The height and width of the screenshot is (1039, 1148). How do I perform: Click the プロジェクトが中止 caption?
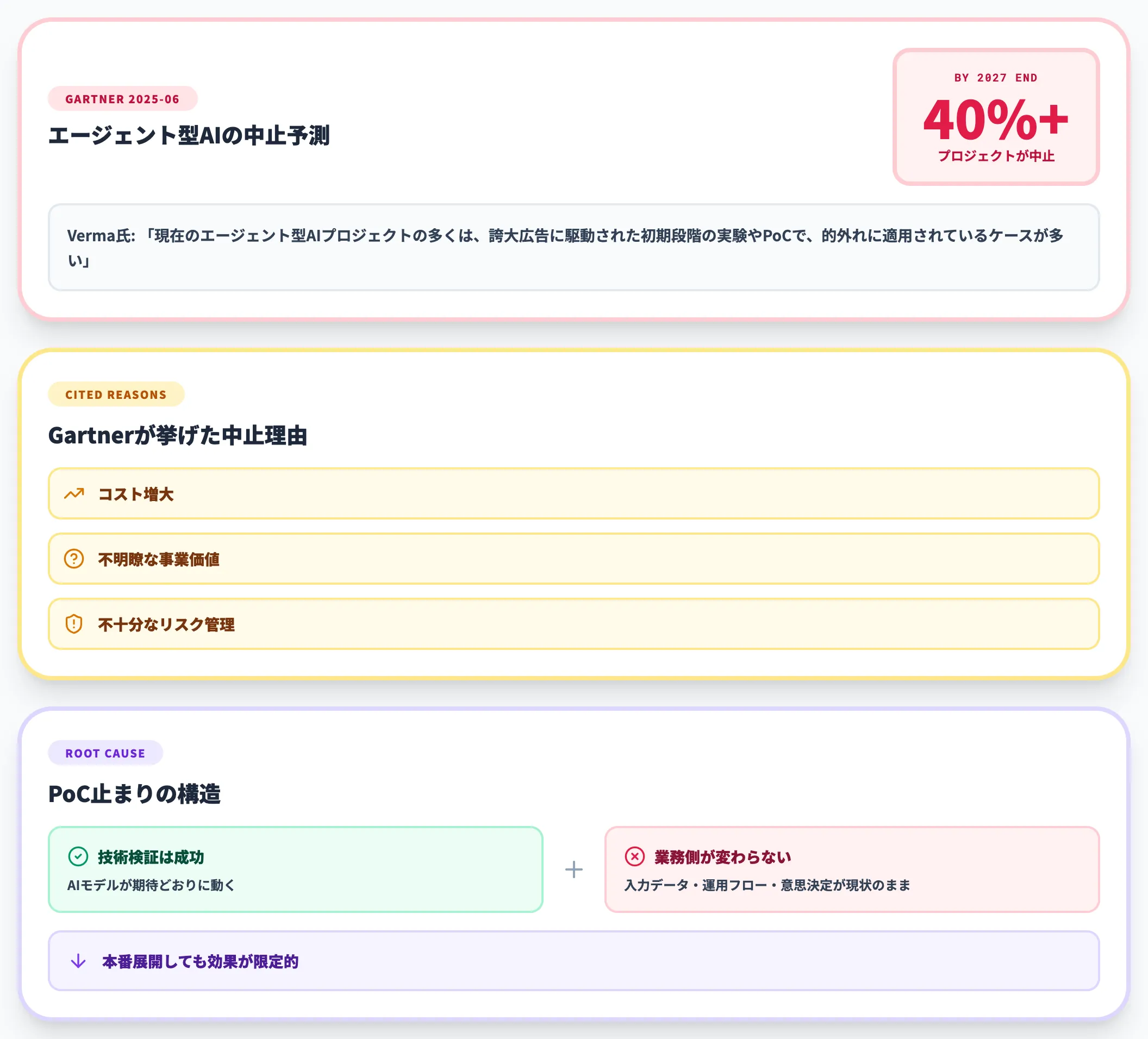(996, 155)
